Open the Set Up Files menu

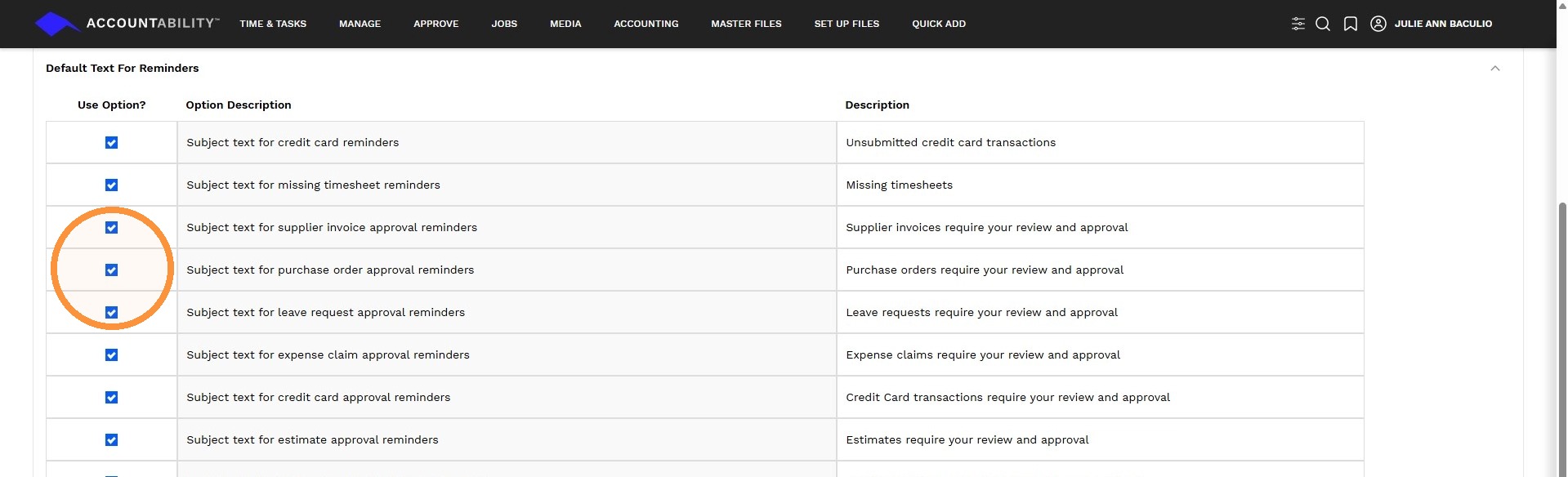pos(847,24)
